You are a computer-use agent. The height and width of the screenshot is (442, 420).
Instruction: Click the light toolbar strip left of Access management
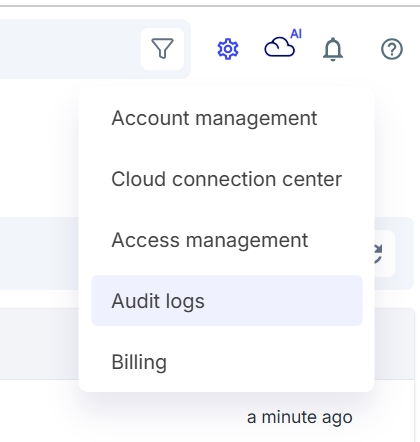39,253
